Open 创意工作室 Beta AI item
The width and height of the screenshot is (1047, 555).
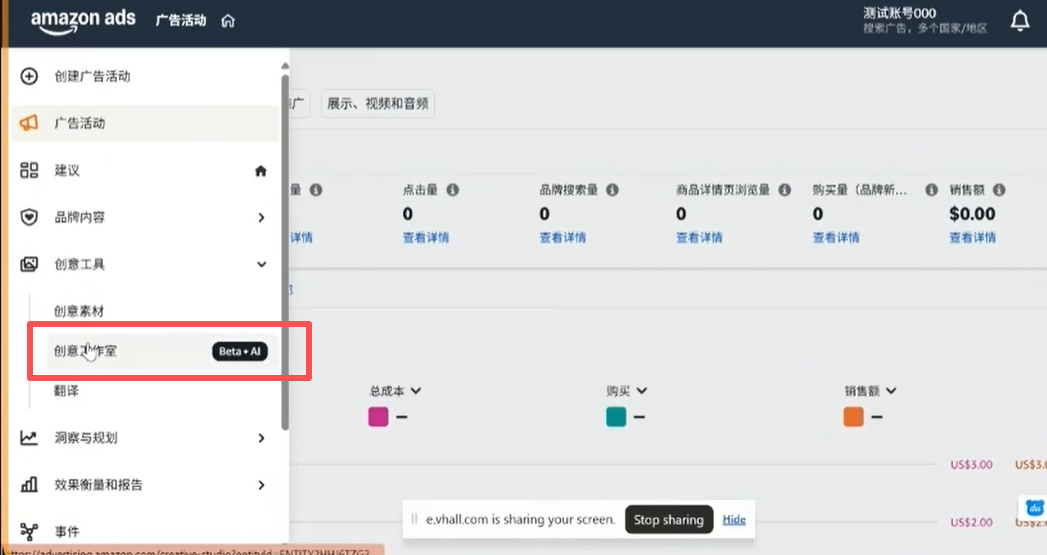[162, 351]
